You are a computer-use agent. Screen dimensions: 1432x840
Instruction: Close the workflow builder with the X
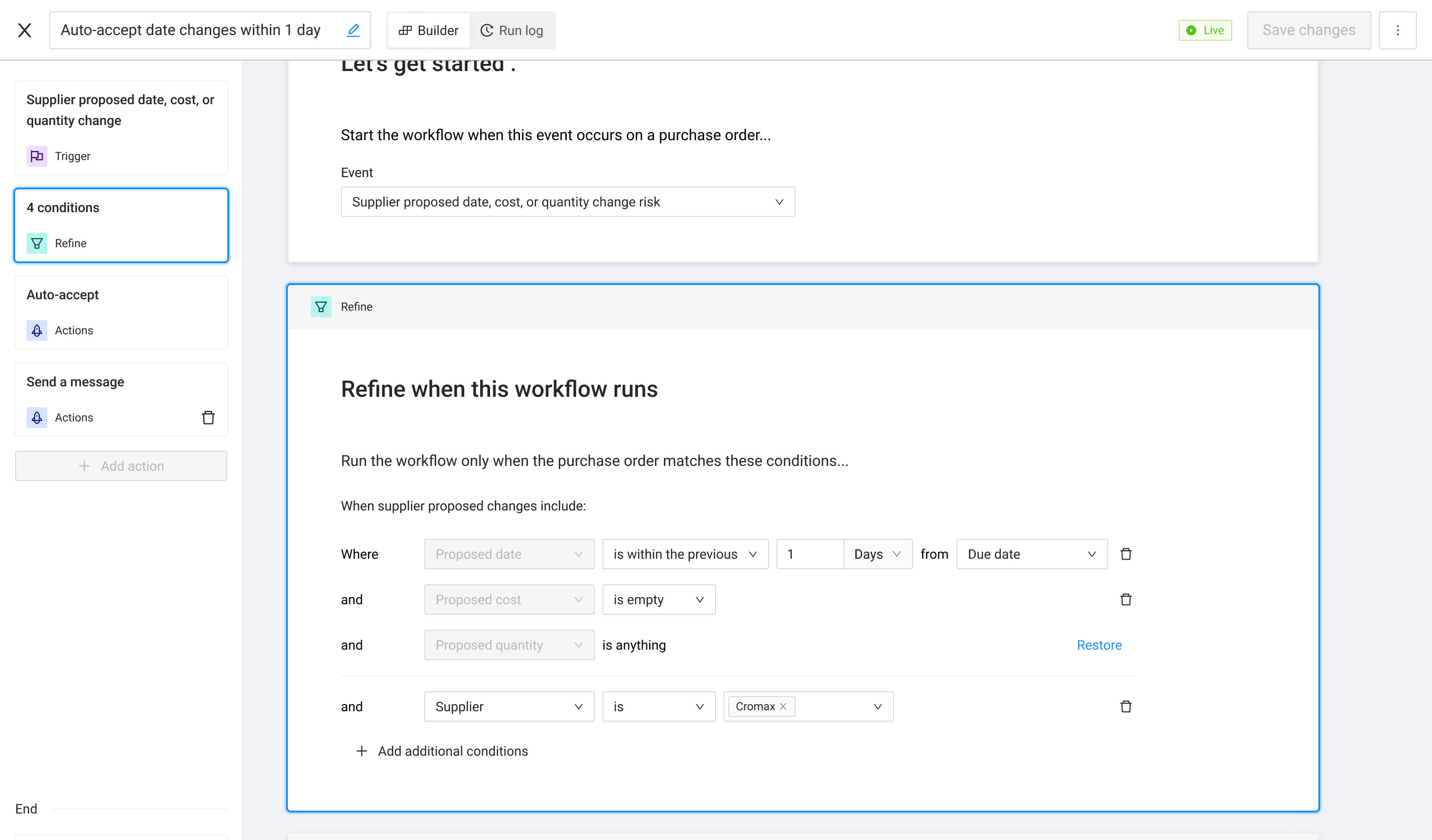coord(25,30)
